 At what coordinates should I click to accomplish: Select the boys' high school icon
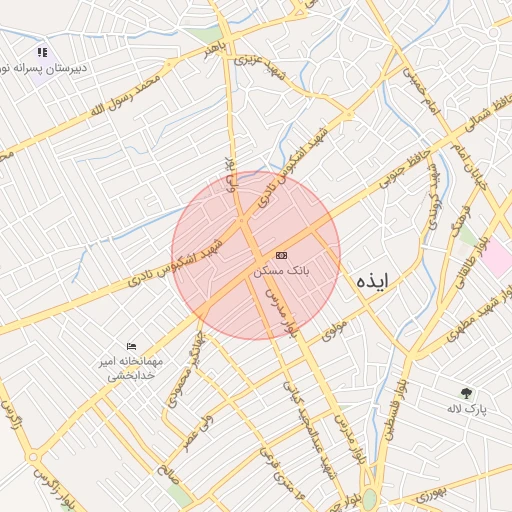[42, 52]
